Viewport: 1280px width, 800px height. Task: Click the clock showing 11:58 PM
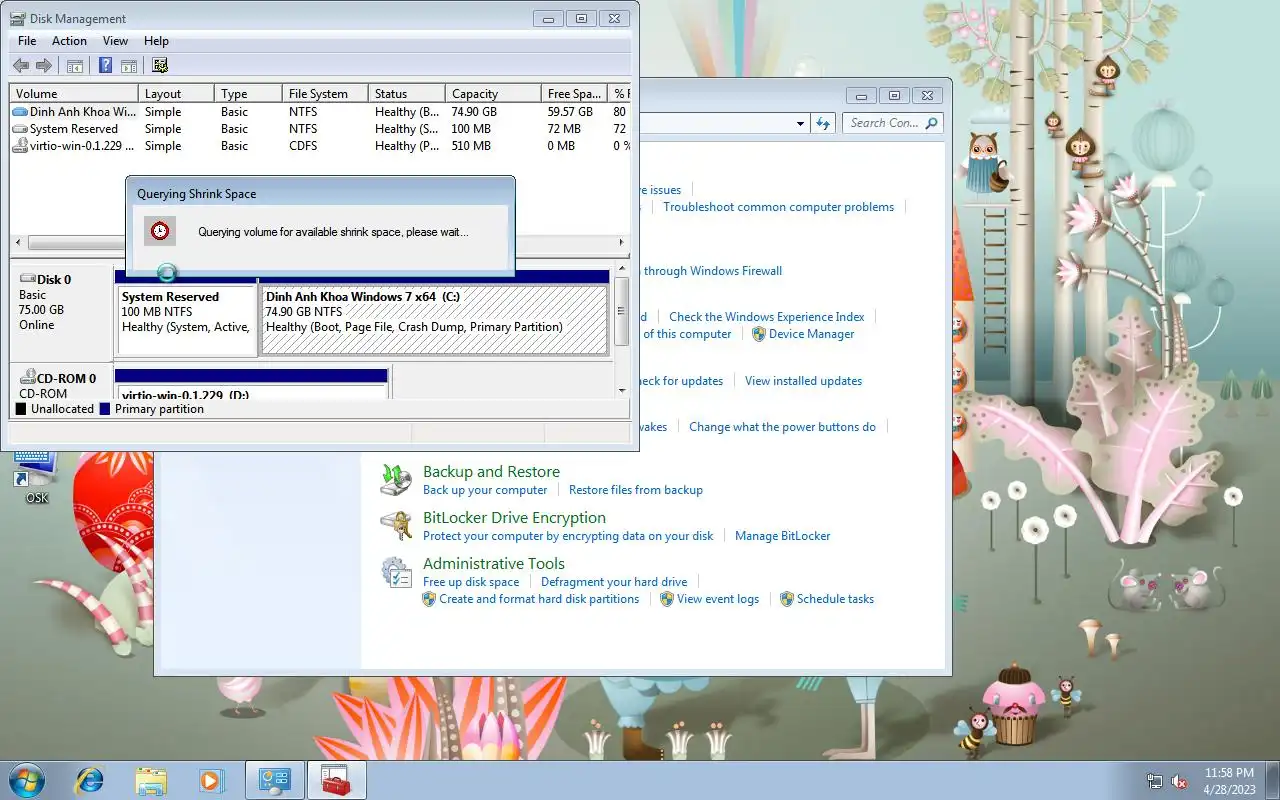(x=1229, y=773)
